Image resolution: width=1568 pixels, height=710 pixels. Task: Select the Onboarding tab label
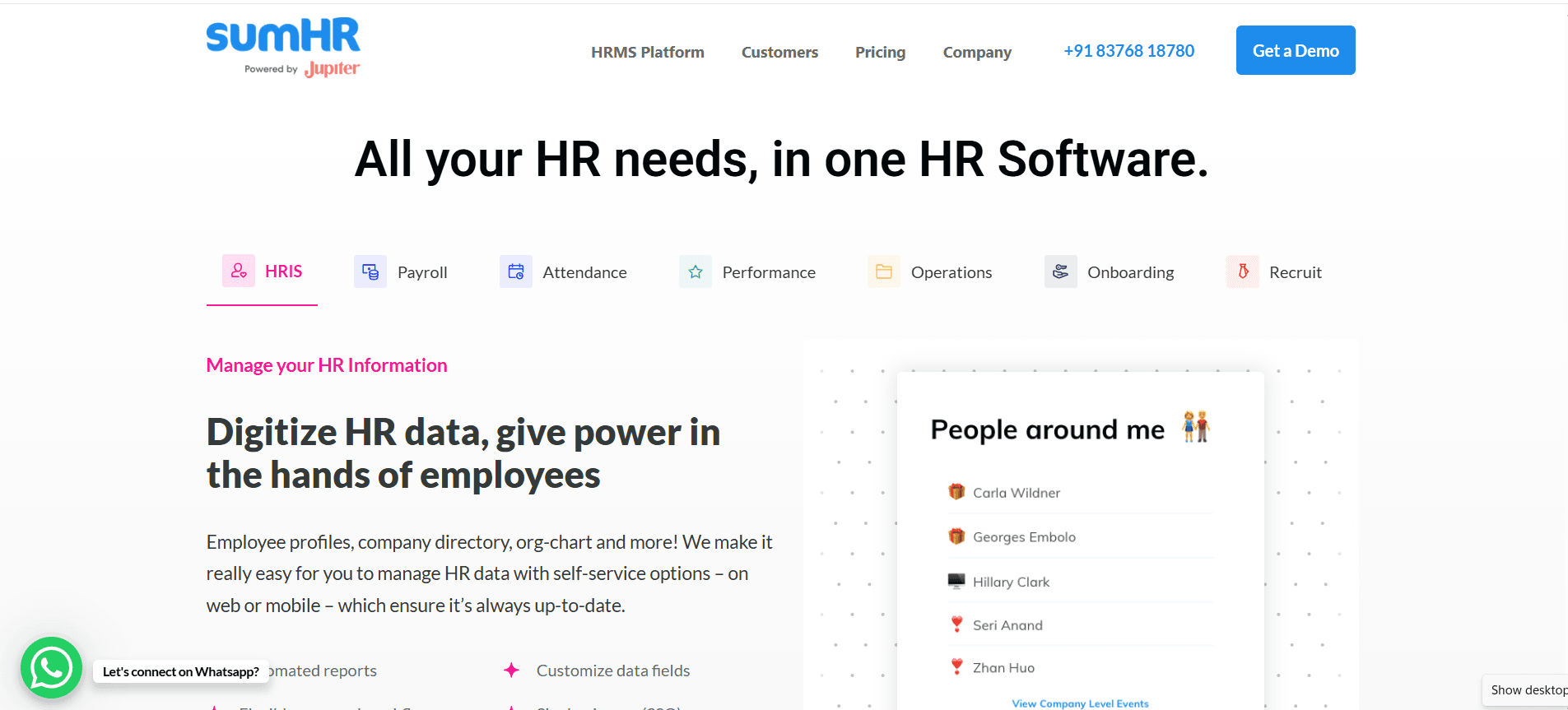click(1130, 272)
